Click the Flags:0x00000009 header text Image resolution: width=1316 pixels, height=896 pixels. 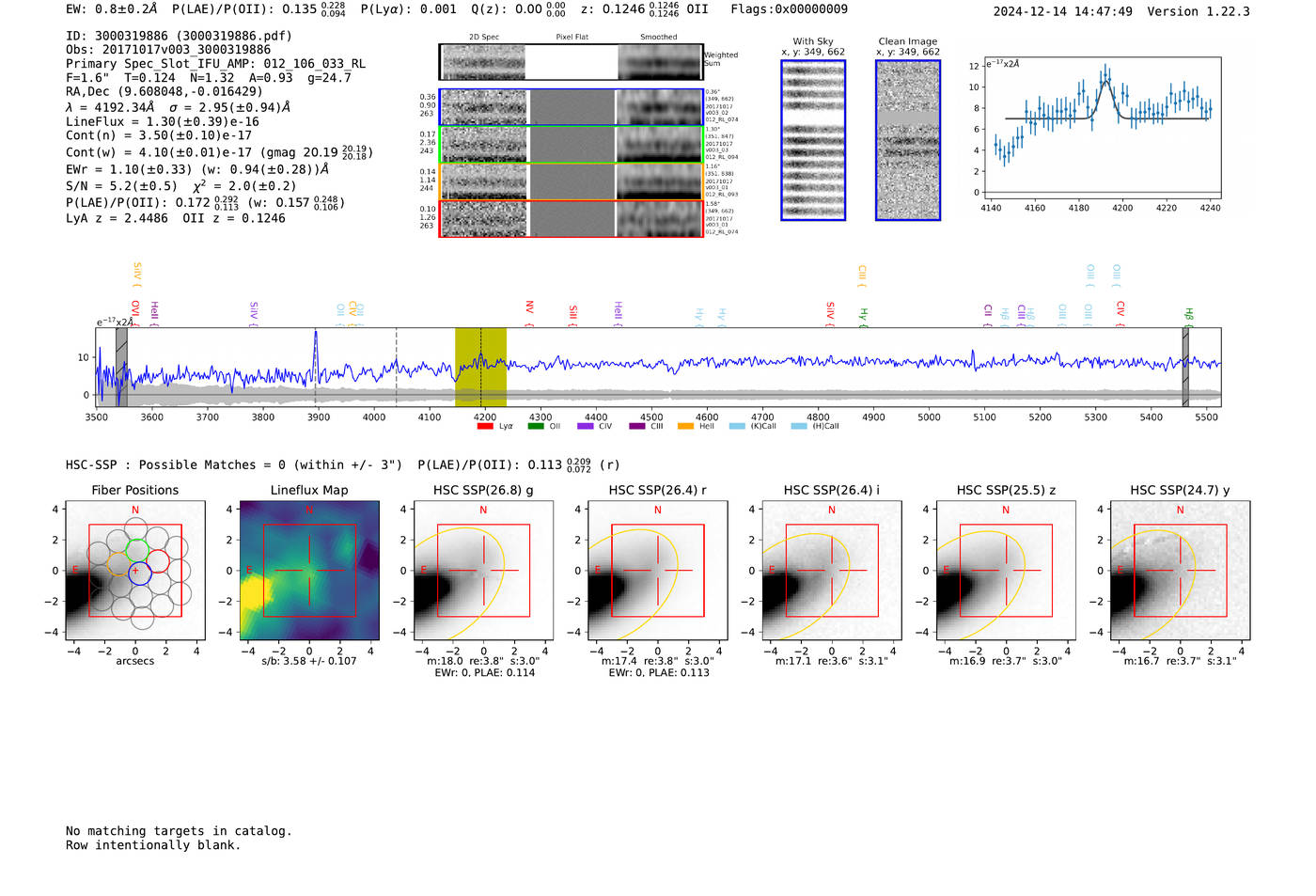click(x=789, y=9)
